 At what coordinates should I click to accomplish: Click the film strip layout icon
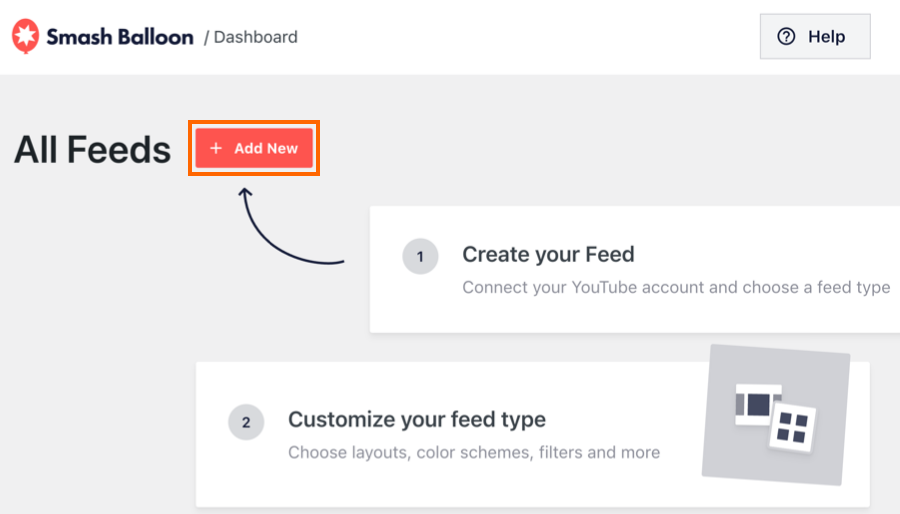(759, 404)
